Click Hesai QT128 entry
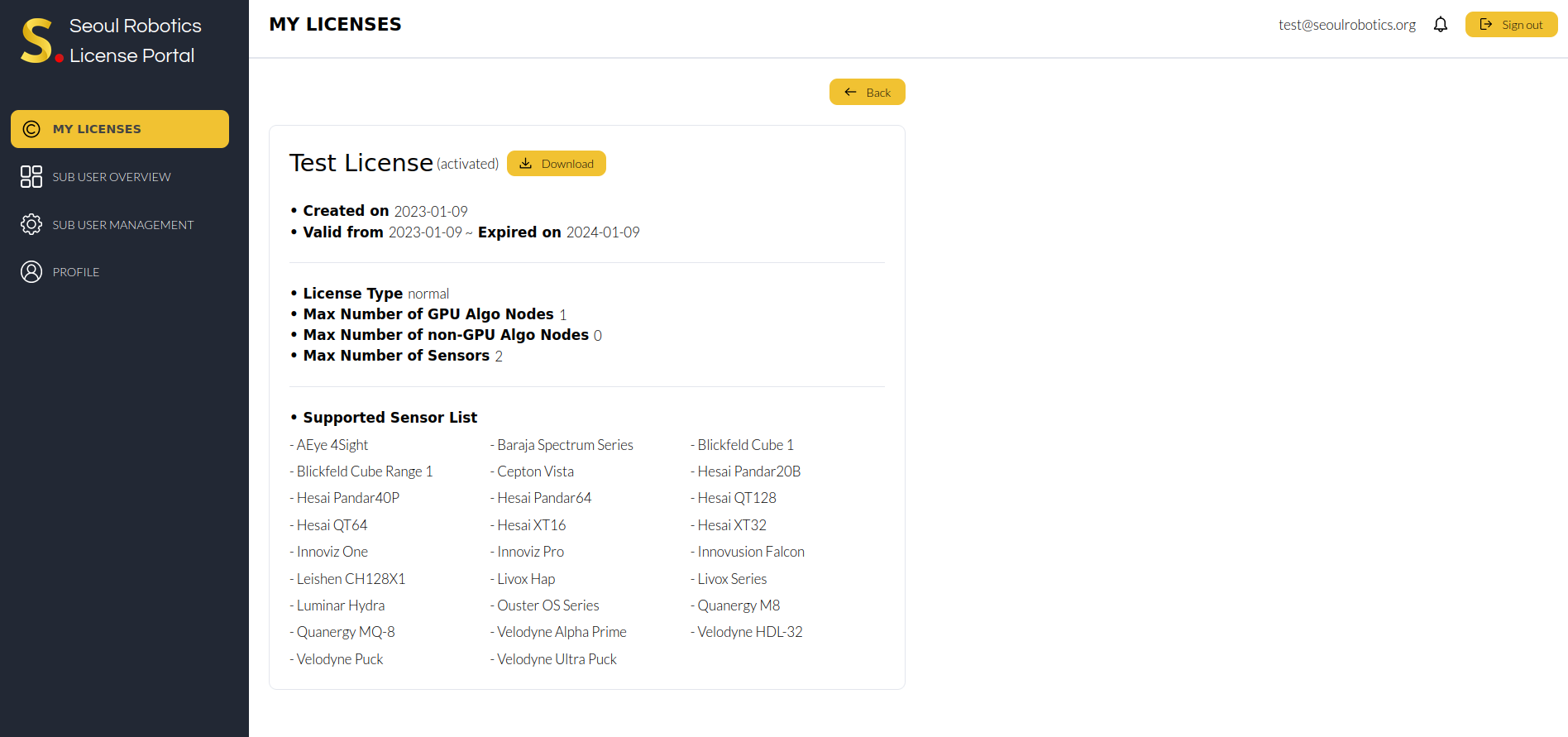 click(734, 498)
